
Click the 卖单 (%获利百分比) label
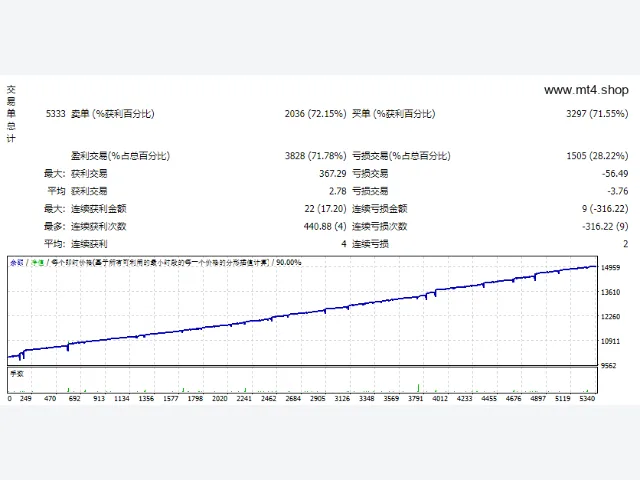coord(113,113)
